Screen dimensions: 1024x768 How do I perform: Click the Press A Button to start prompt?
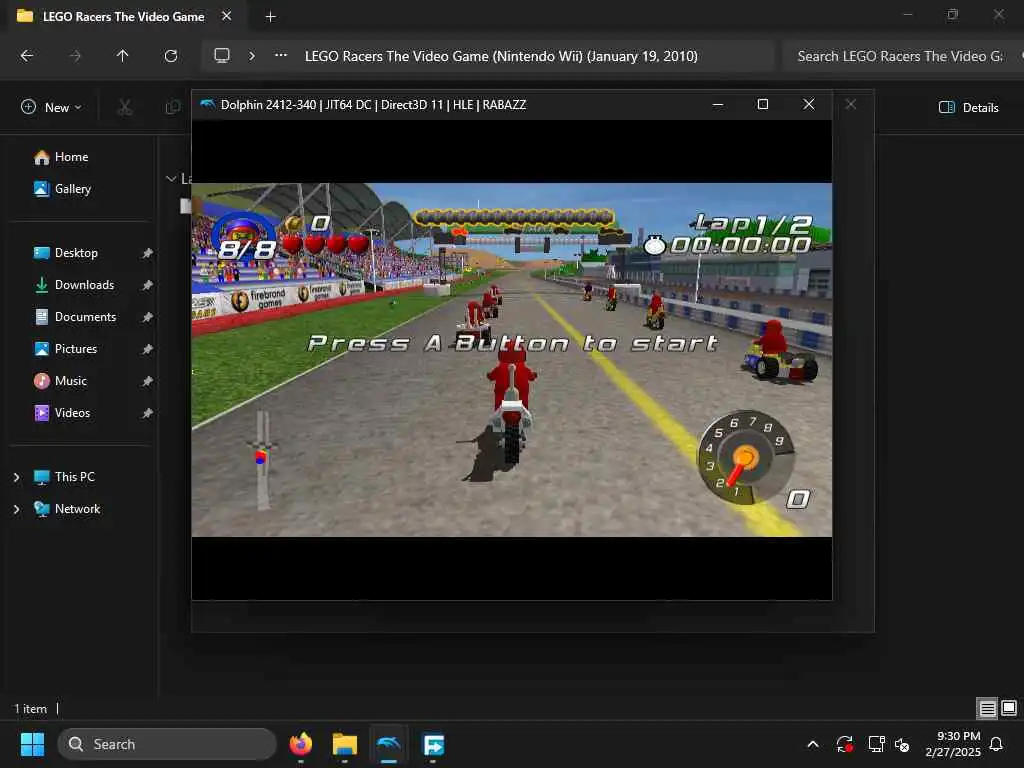(513, 343)
